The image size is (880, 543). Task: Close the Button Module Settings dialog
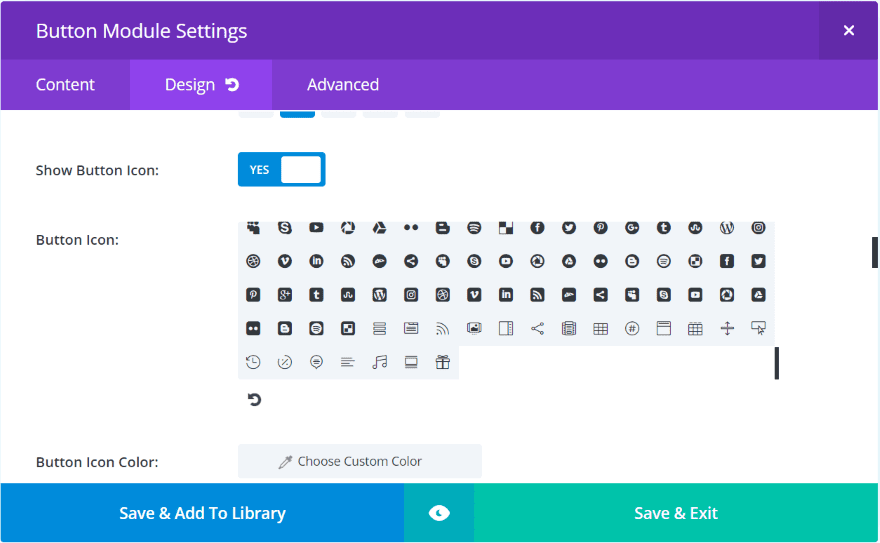click(x=849, y=30)
